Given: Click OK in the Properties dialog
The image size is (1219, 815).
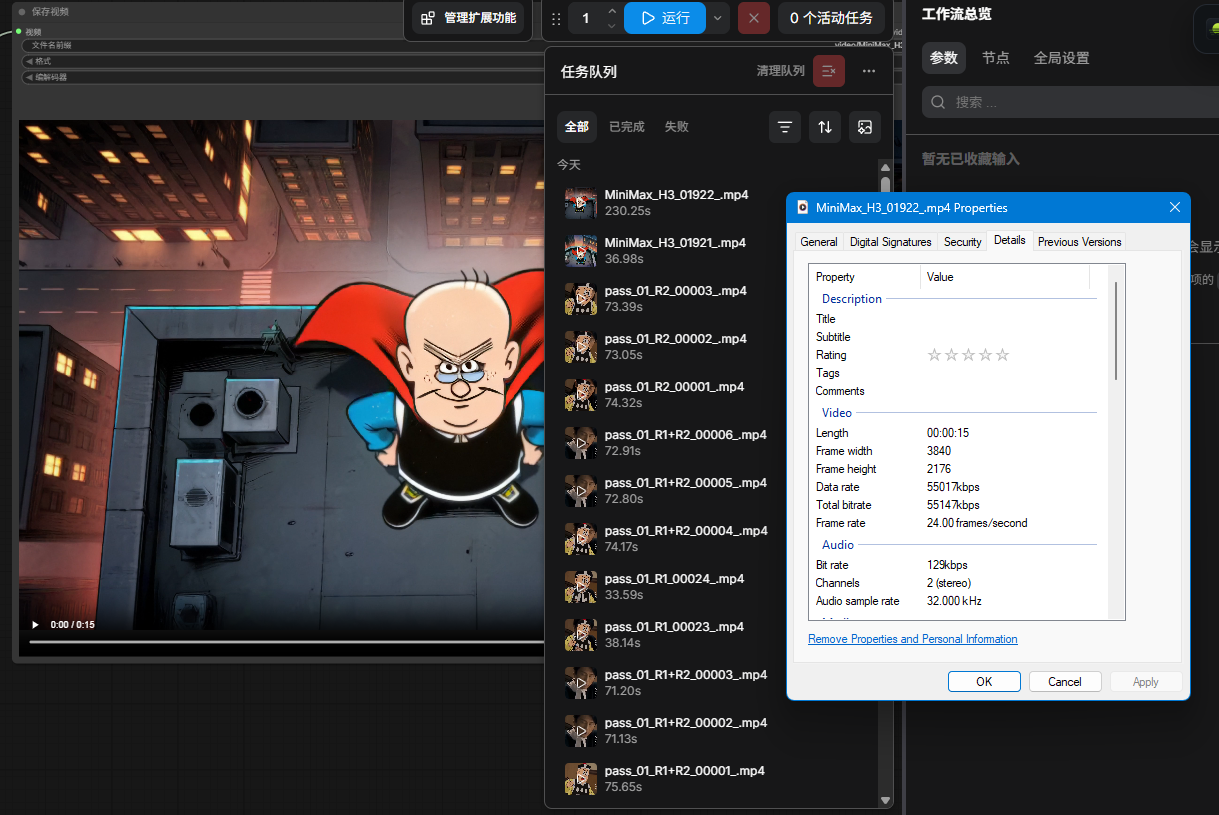Looking at the screenshot, I should (x=984, y=682).
